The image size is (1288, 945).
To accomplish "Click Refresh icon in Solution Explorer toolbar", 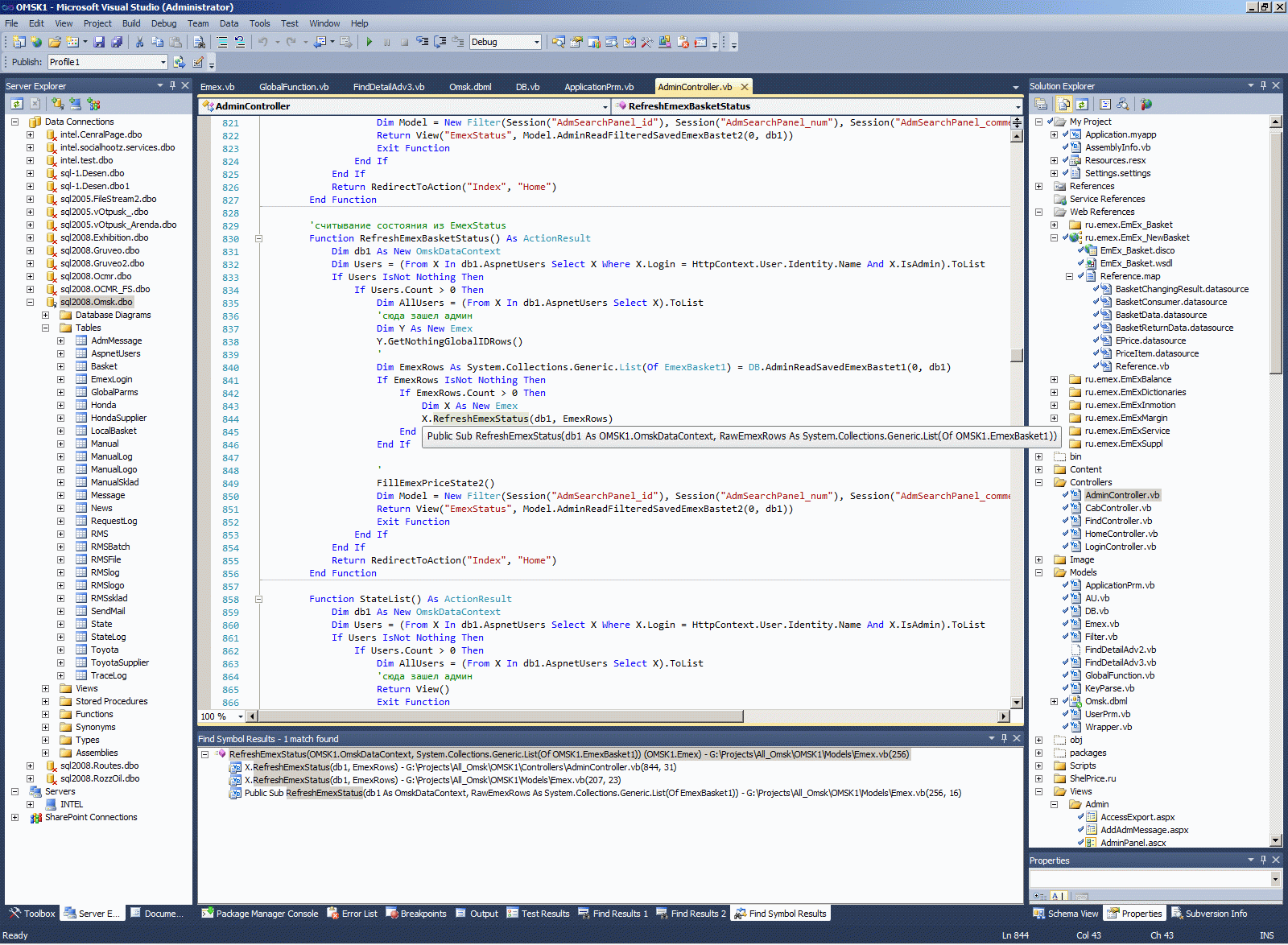I will coord(1082,104).
